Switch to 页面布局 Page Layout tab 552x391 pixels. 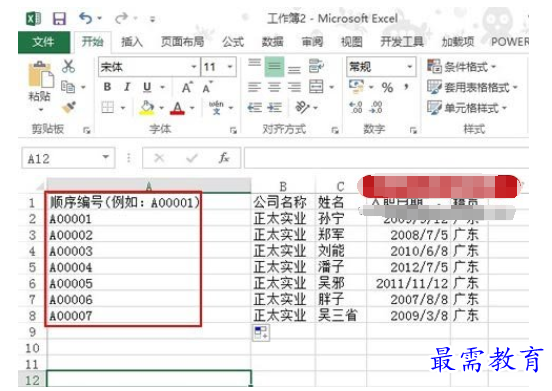pos(182,42)
